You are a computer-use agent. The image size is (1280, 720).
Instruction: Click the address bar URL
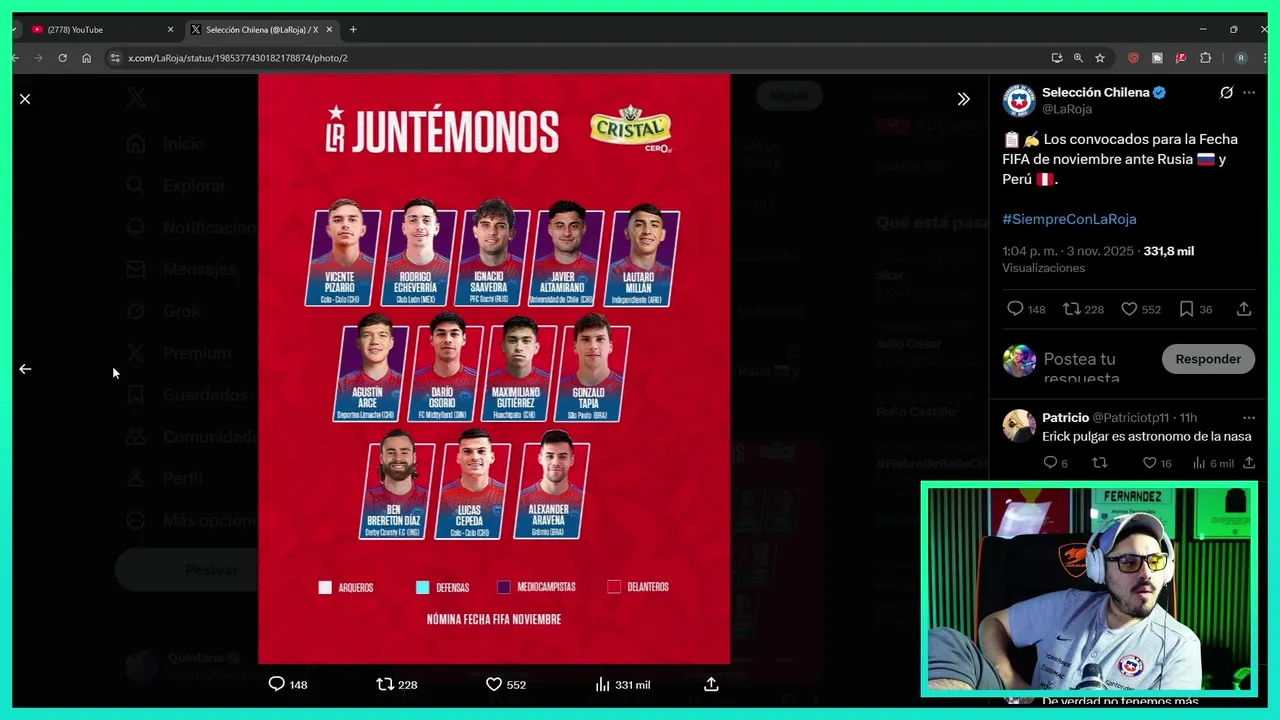238,58
